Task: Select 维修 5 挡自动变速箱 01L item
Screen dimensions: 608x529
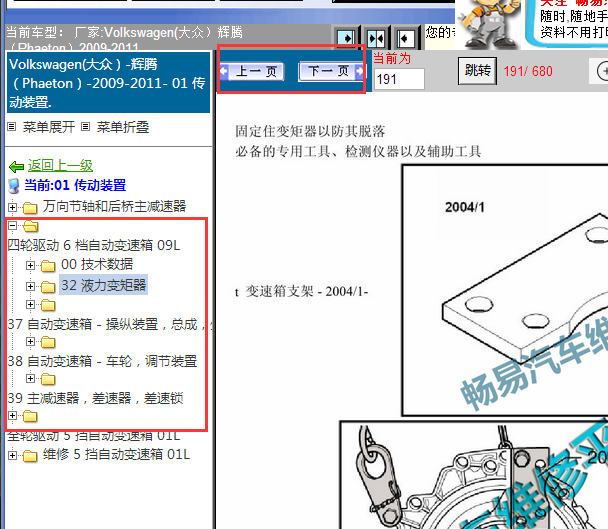Action: click(x=116, y=454)
